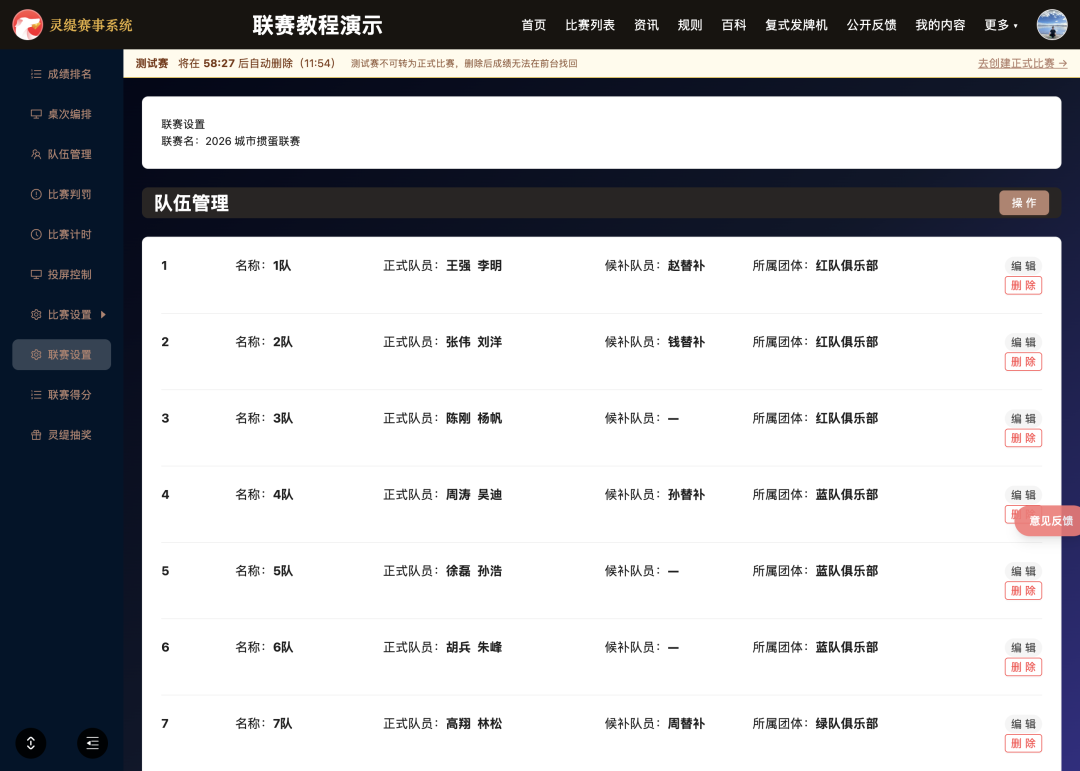1080x771 pixels.
Task: Select 队伍管理 sidebar label
Action: [x=70, y=154]
